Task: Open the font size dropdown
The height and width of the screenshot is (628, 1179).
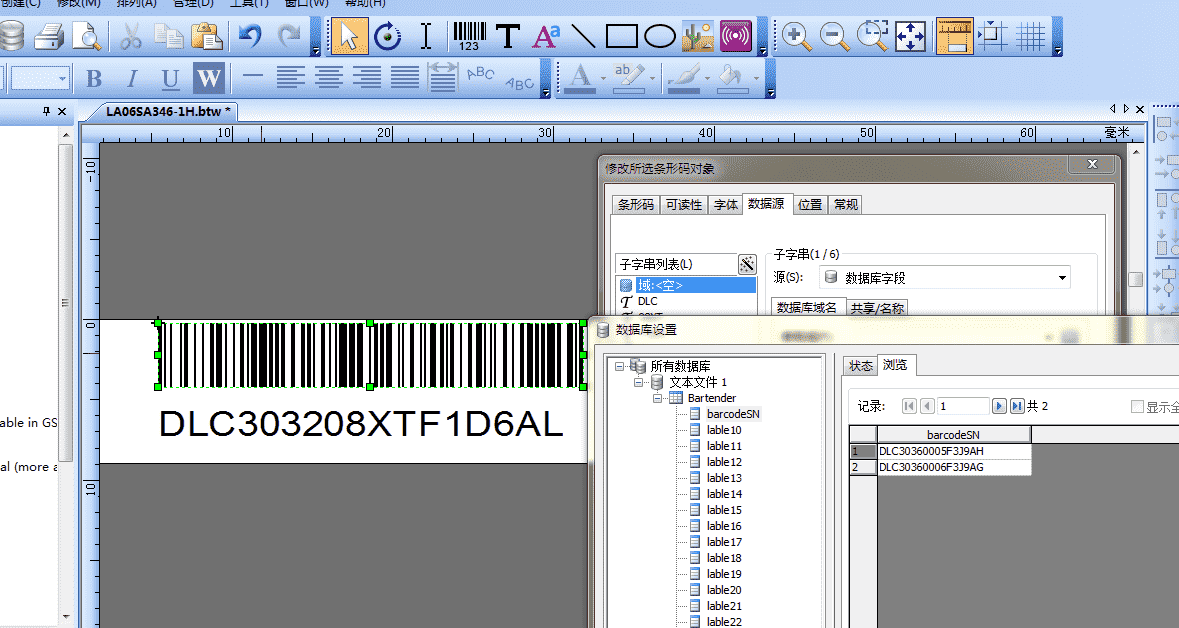Action: (x=62, y=78)
